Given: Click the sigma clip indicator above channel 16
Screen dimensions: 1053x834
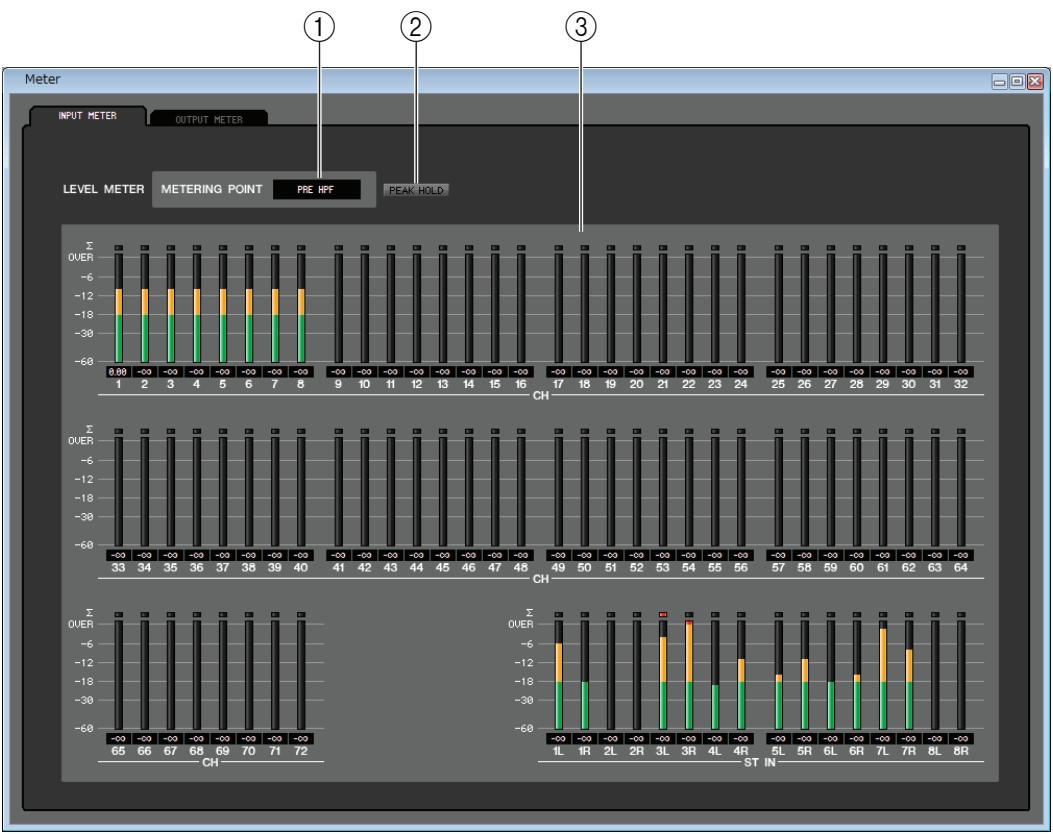Looking at the screenshot, I should point(521,248).
